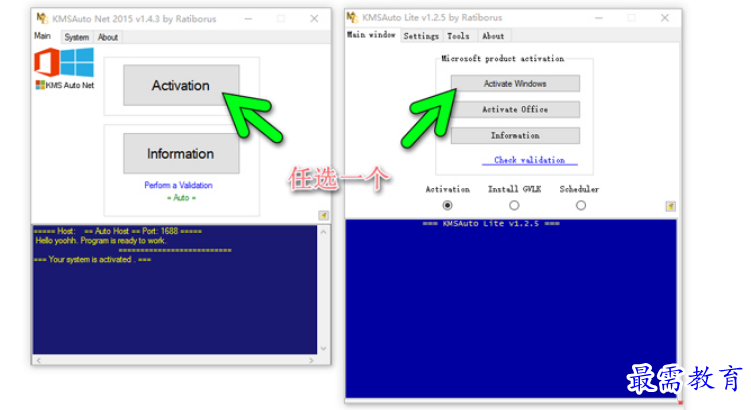Image resolution: width=751 pixels, height=410 pixels.
Task: Click the Information button in KMSAuto Lite
Action: click(515, 136)
